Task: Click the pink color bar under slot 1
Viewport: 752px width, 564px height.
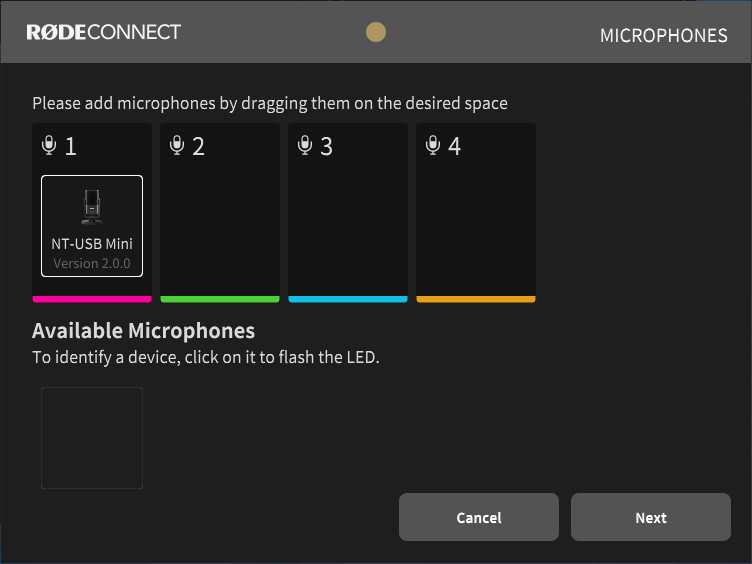Action: (92, 298)
